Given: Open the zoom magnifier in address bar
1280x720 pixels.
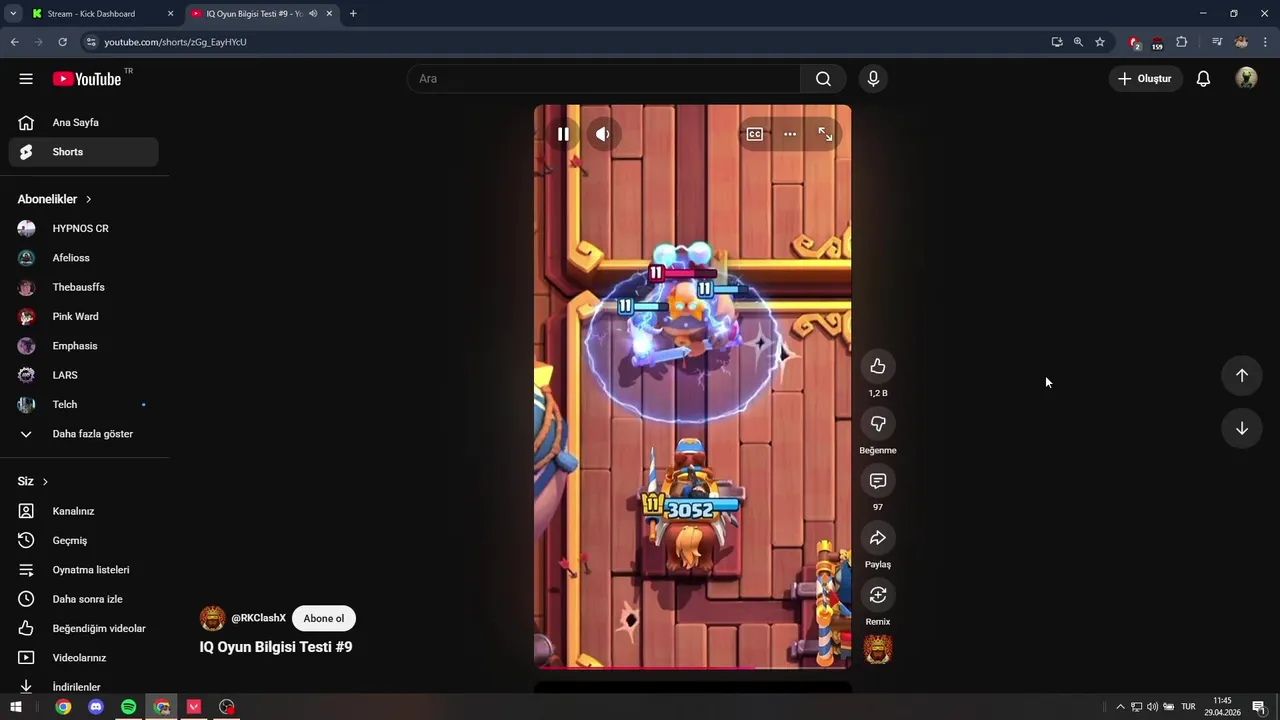Looking at the screenshot, I should pyautogui.click(x=1078, y=42).
